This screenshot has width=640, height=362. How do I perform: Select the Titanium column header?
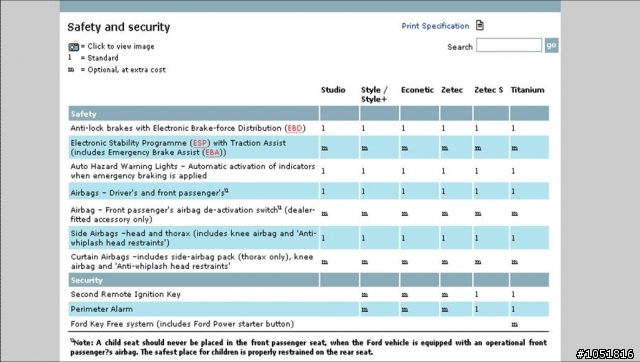coord(527,90)
